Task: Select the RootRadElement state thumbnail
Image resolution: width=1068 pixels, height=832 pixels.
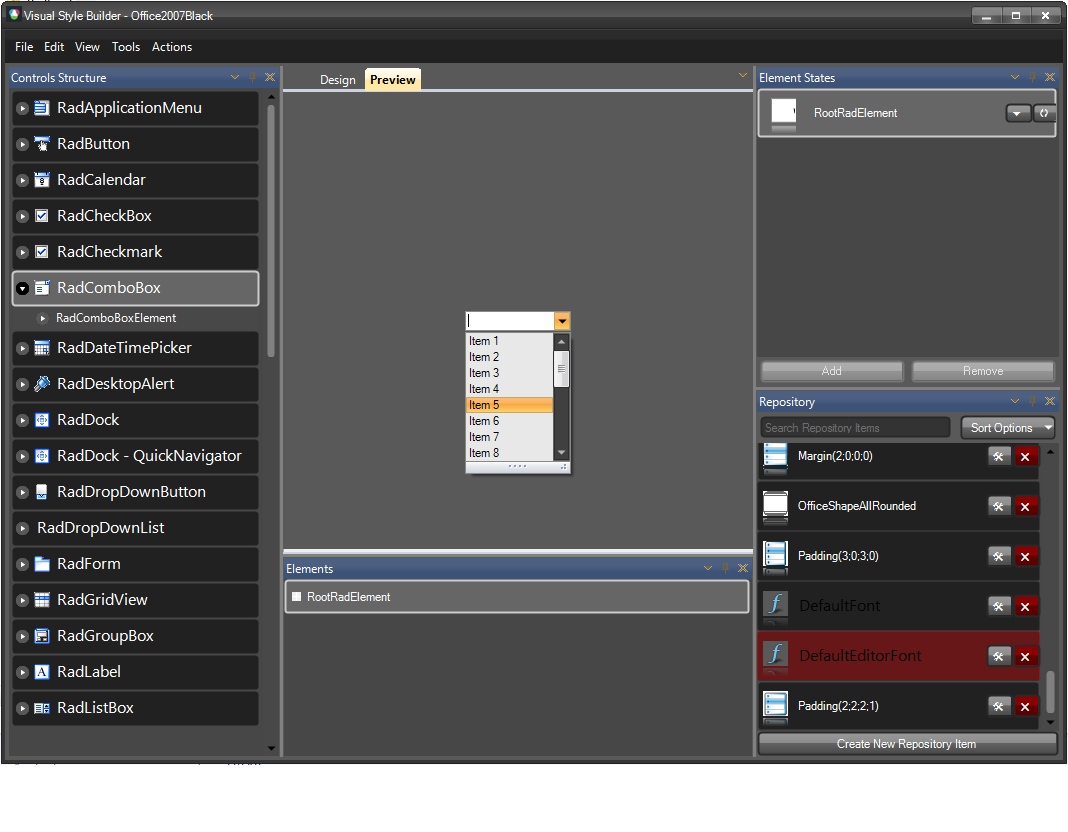Action: (784, 113)
